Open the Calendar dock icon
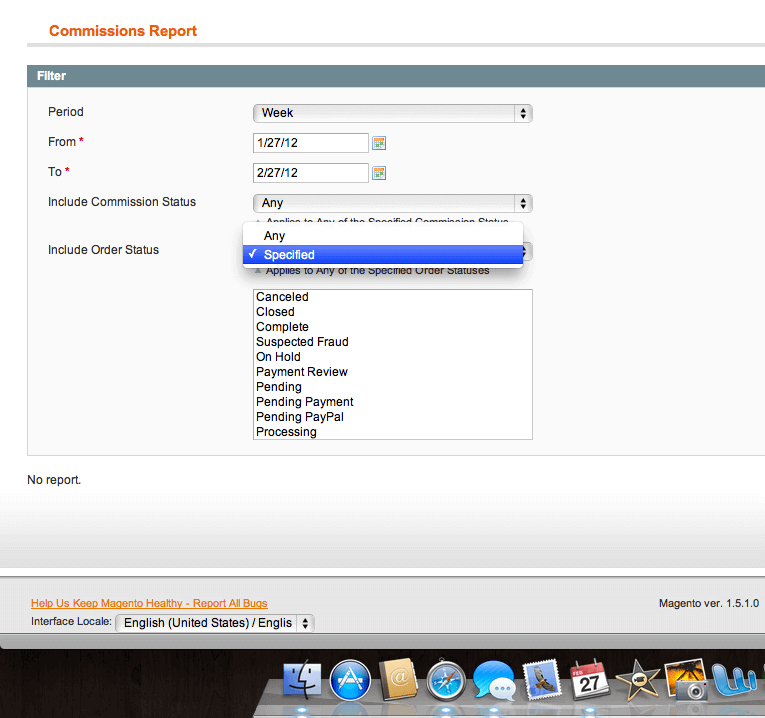765x718 pixels. [x=589, y=680]
